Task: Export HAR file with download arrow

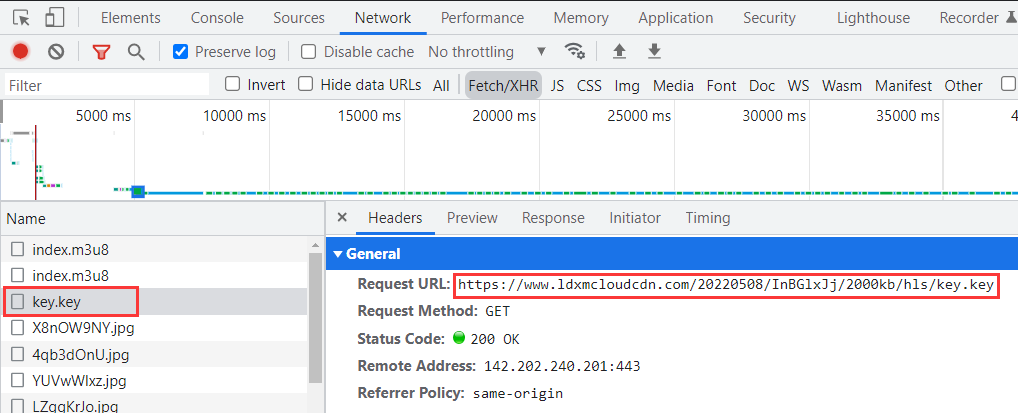Action: [654, 52]
